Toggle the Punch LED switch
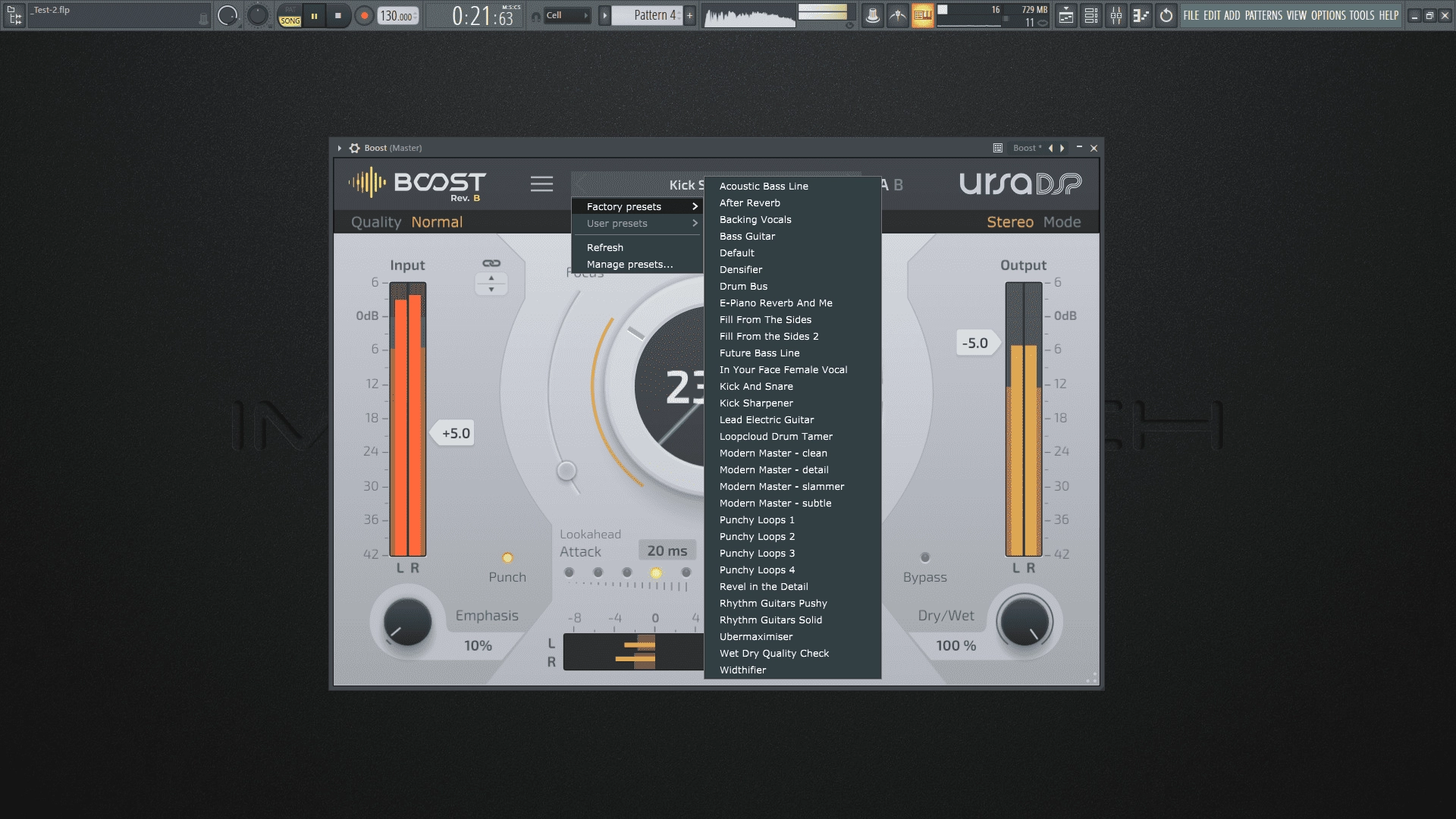 [507, 558]
